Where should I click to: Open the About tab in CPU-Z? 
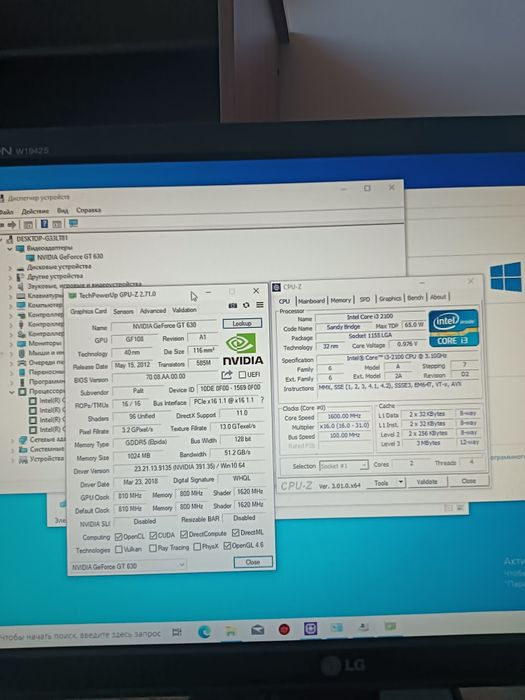click(x=438, y=297)
